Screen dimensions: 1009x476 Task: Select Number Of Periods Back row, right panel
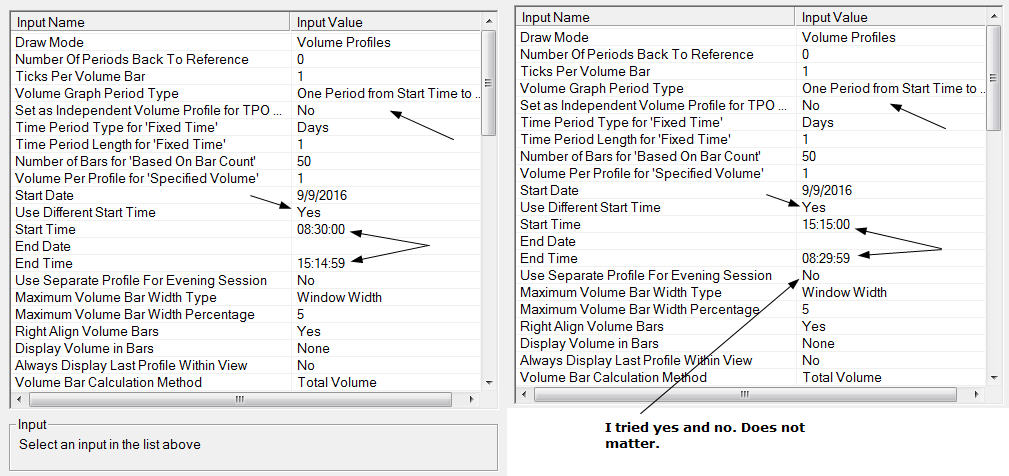pos(751,55)
